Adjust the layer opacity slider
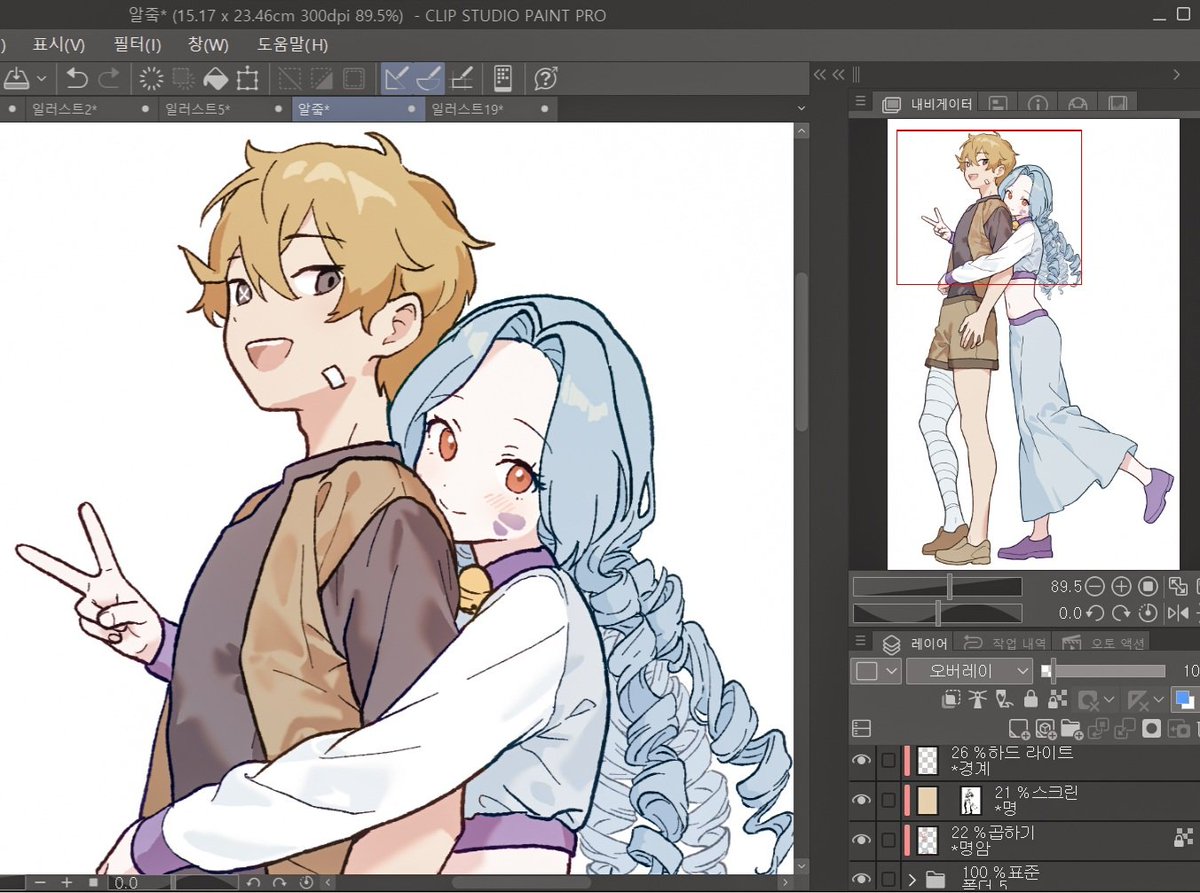Image resolution: width=1200 pixels, height=893 pixels. (1103, 671)
